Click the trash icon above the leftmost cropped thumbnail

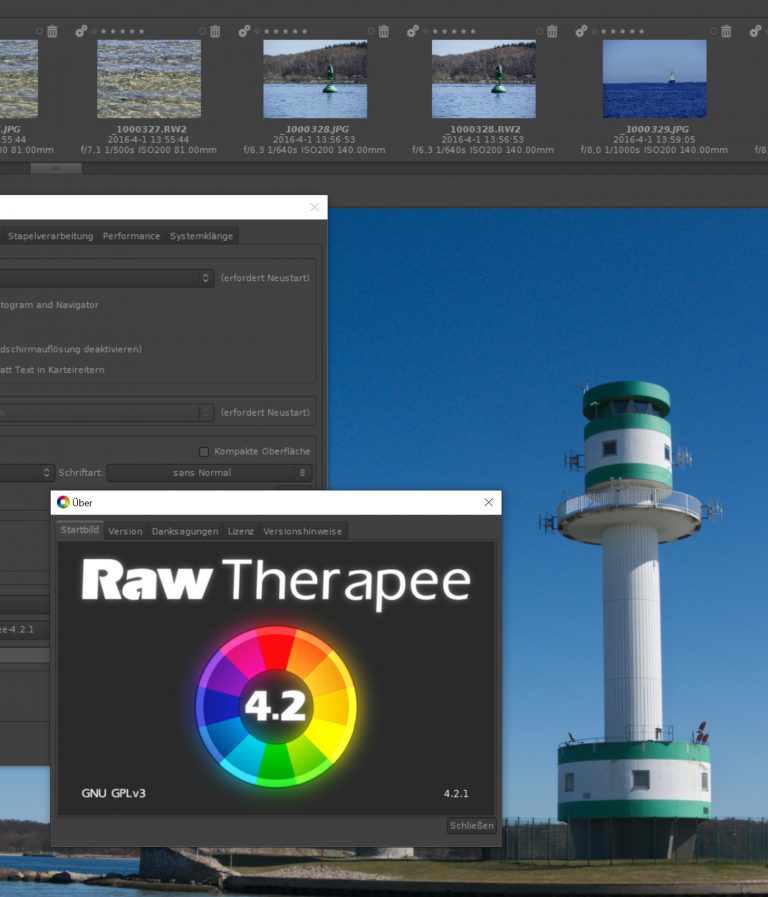pyautogui.click(x=52, y=31)
